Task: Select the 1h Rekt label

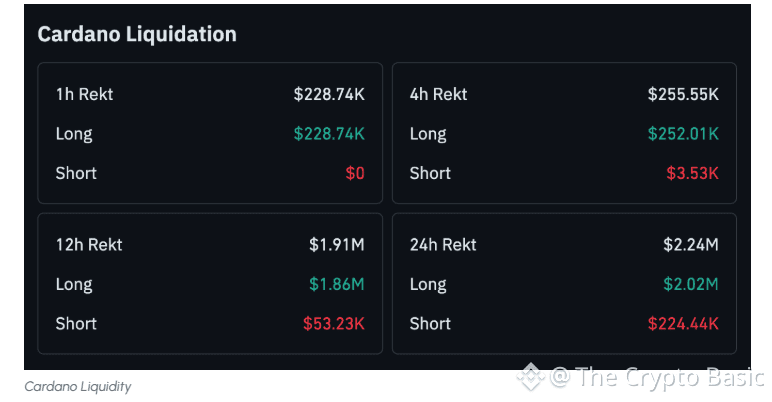Action: tap(85, 94)
